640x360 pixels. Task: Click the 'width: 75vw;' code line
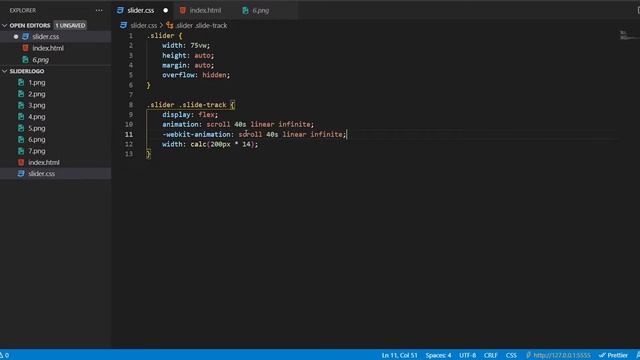186,45
